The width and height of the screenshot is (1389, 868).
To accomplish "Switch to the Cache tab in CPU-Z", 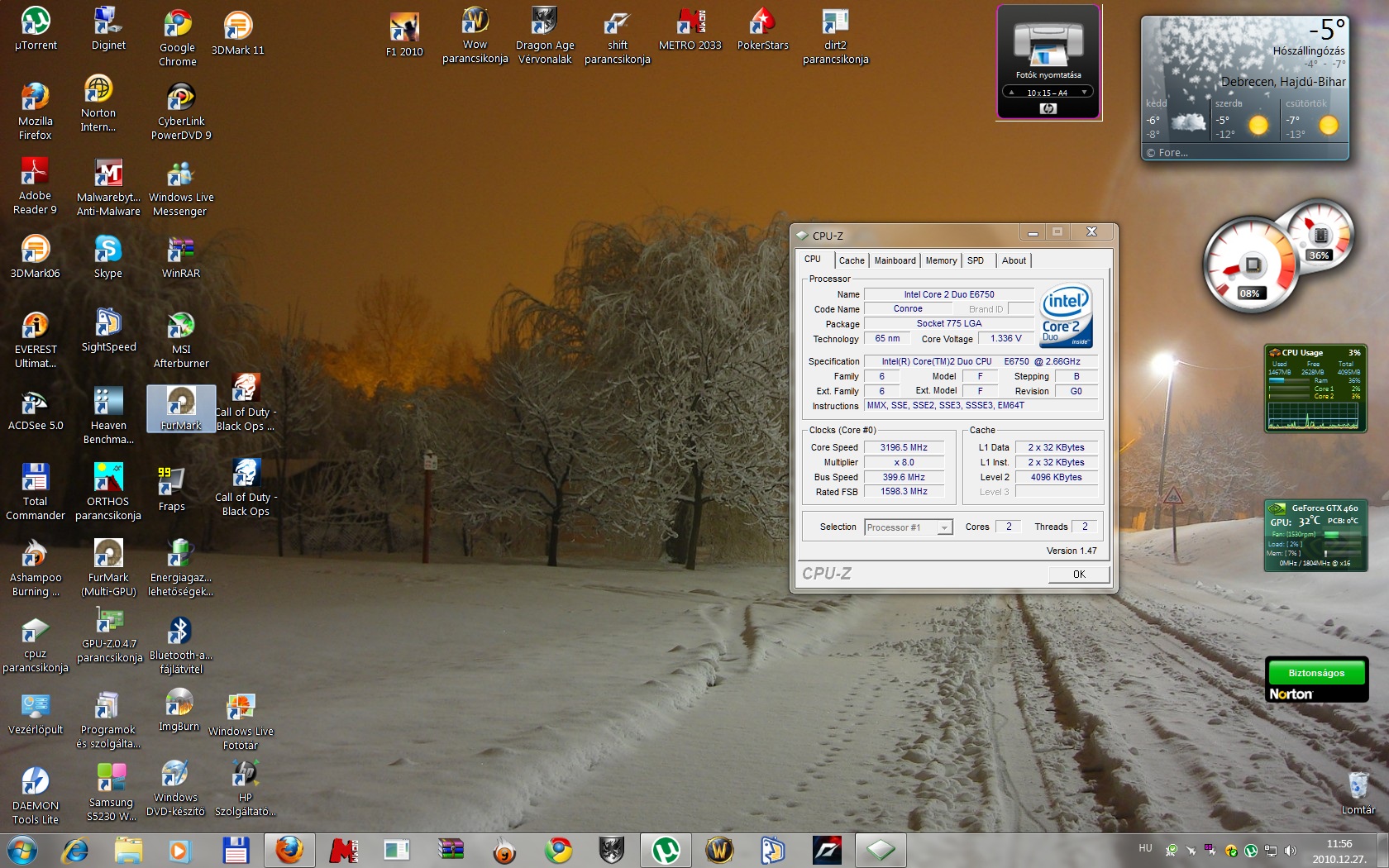I will 851,260.
